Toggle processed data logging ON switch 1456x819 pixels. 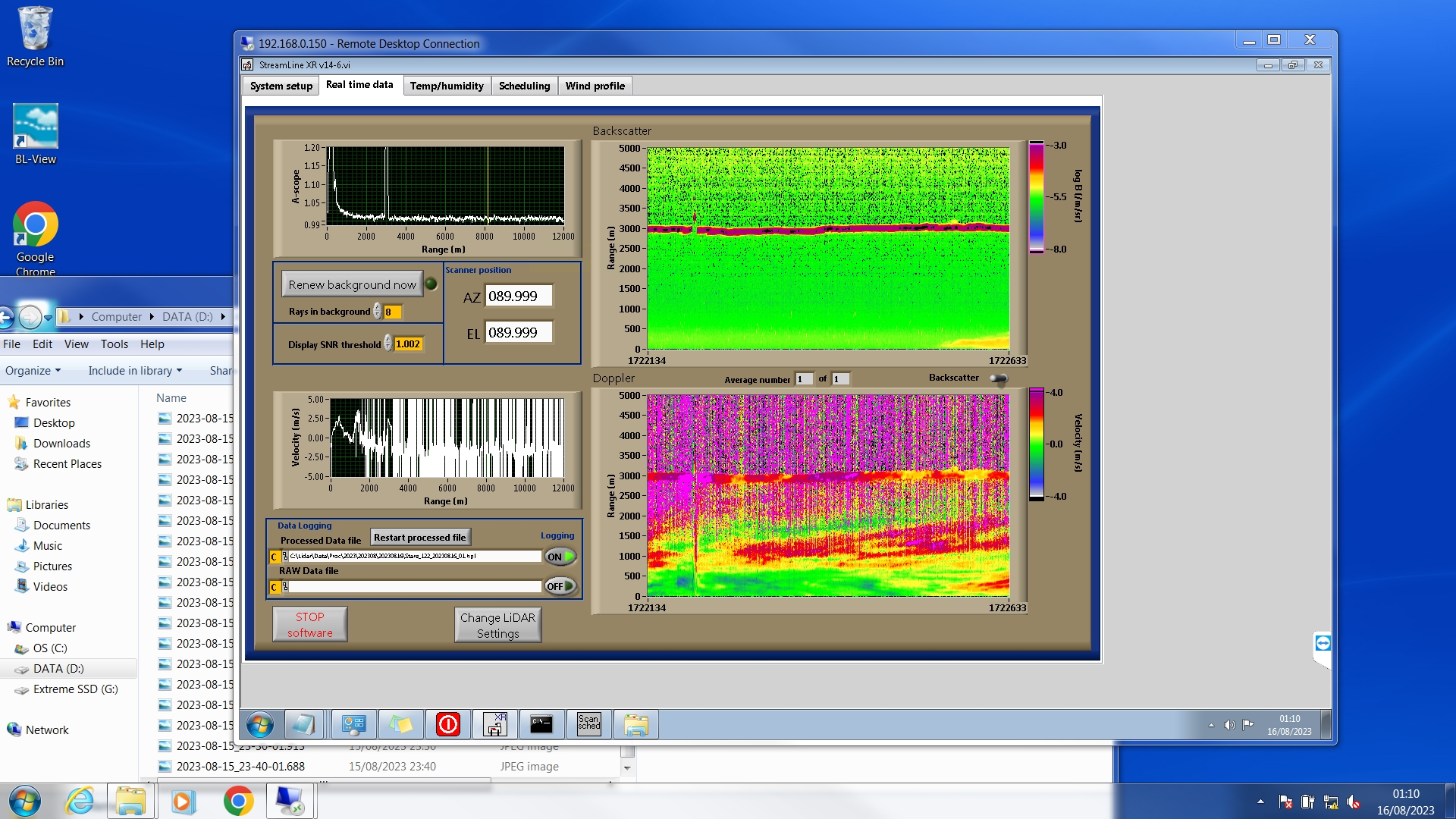(560, 557)
